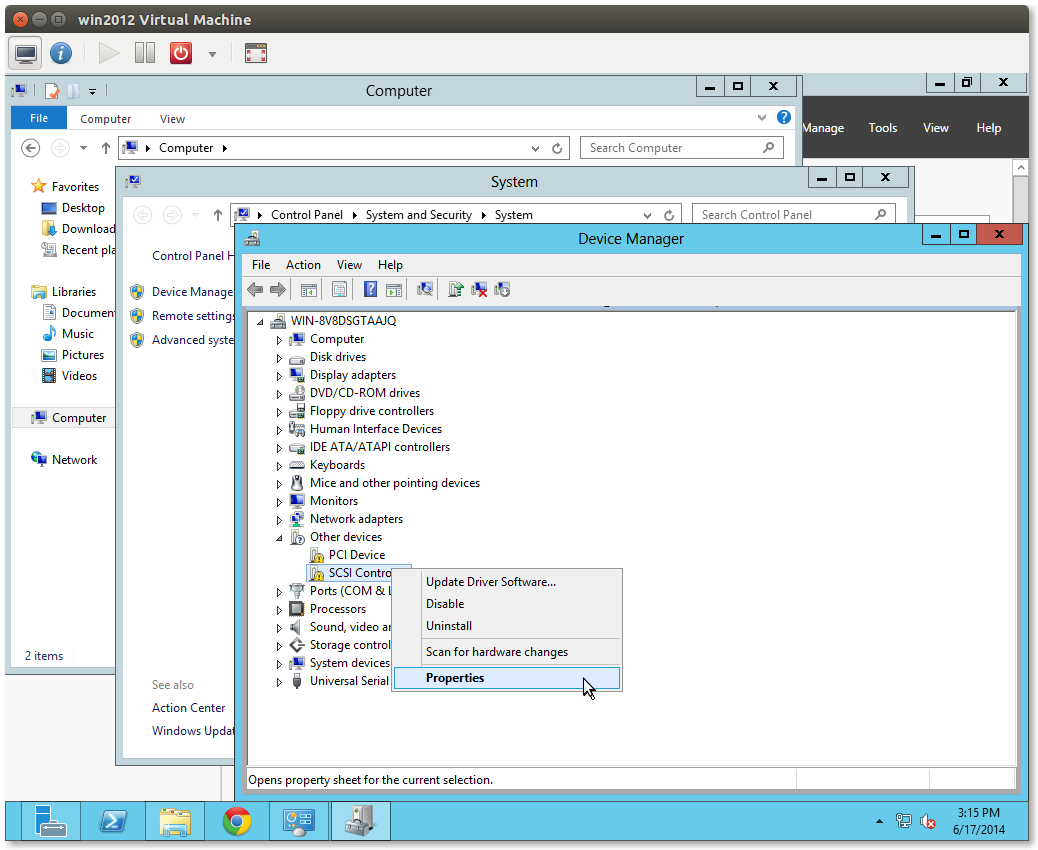Click Search Control Panel field
The height and width of the screenshot is (850, 1038).
(x=794, y=214)
